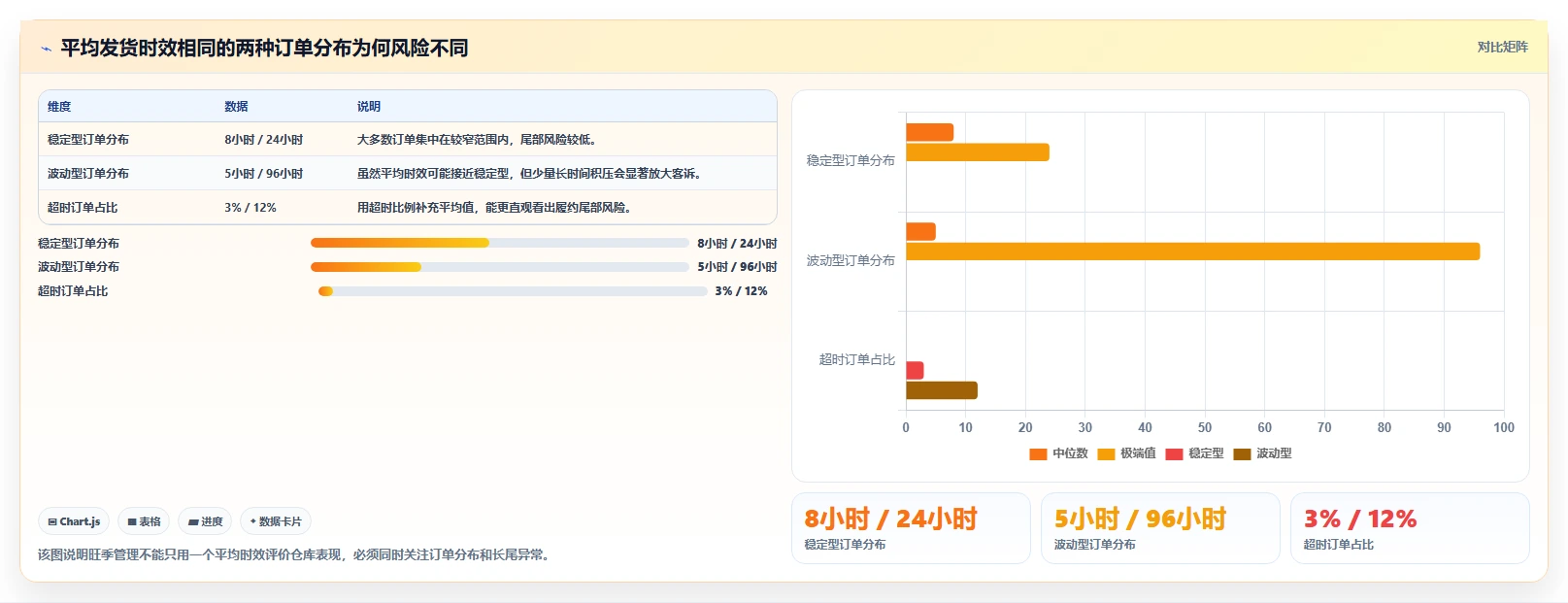
Task: Click table cell 3% / 12%
Action: pyautogui.click(x=250, y=208)
